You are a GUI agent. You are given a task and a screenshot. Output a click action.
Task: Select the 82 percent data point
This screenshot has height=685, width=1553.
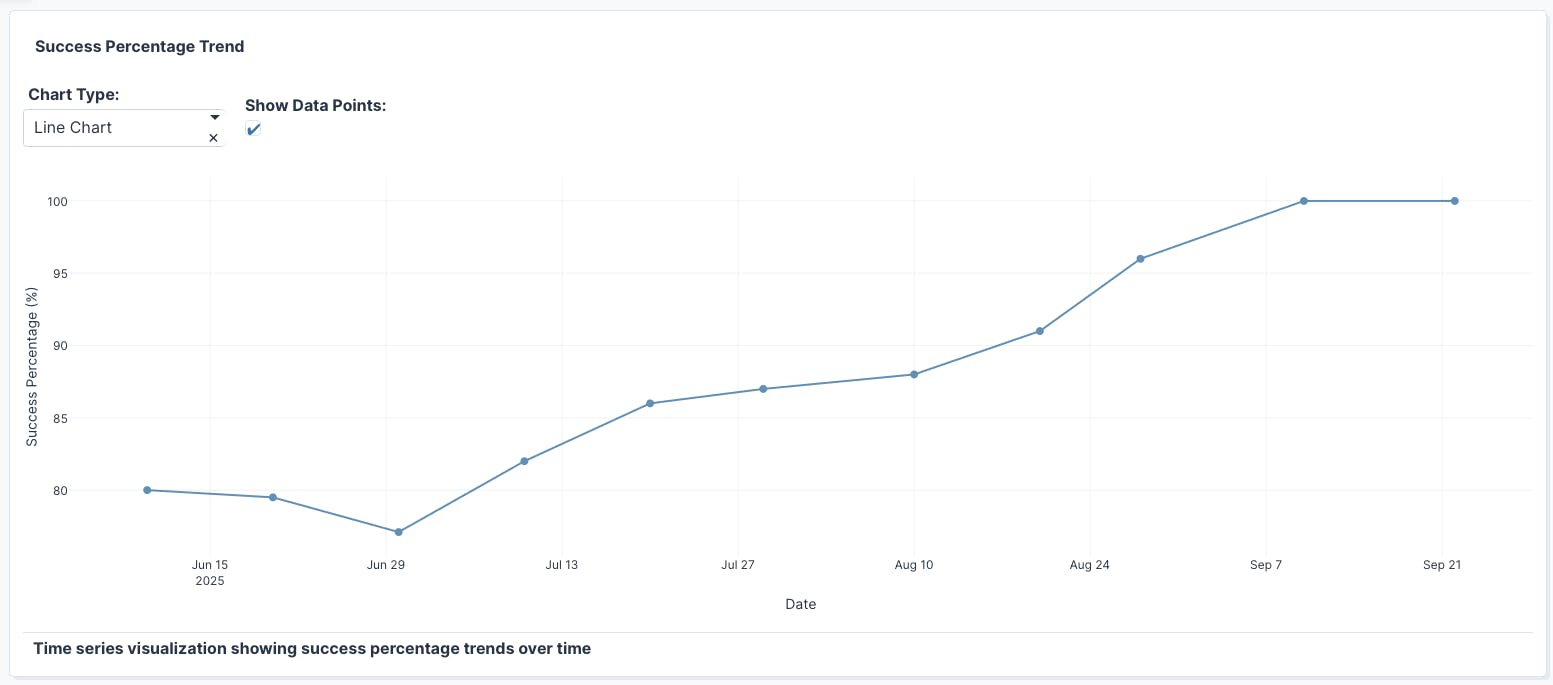coord(524,461)
